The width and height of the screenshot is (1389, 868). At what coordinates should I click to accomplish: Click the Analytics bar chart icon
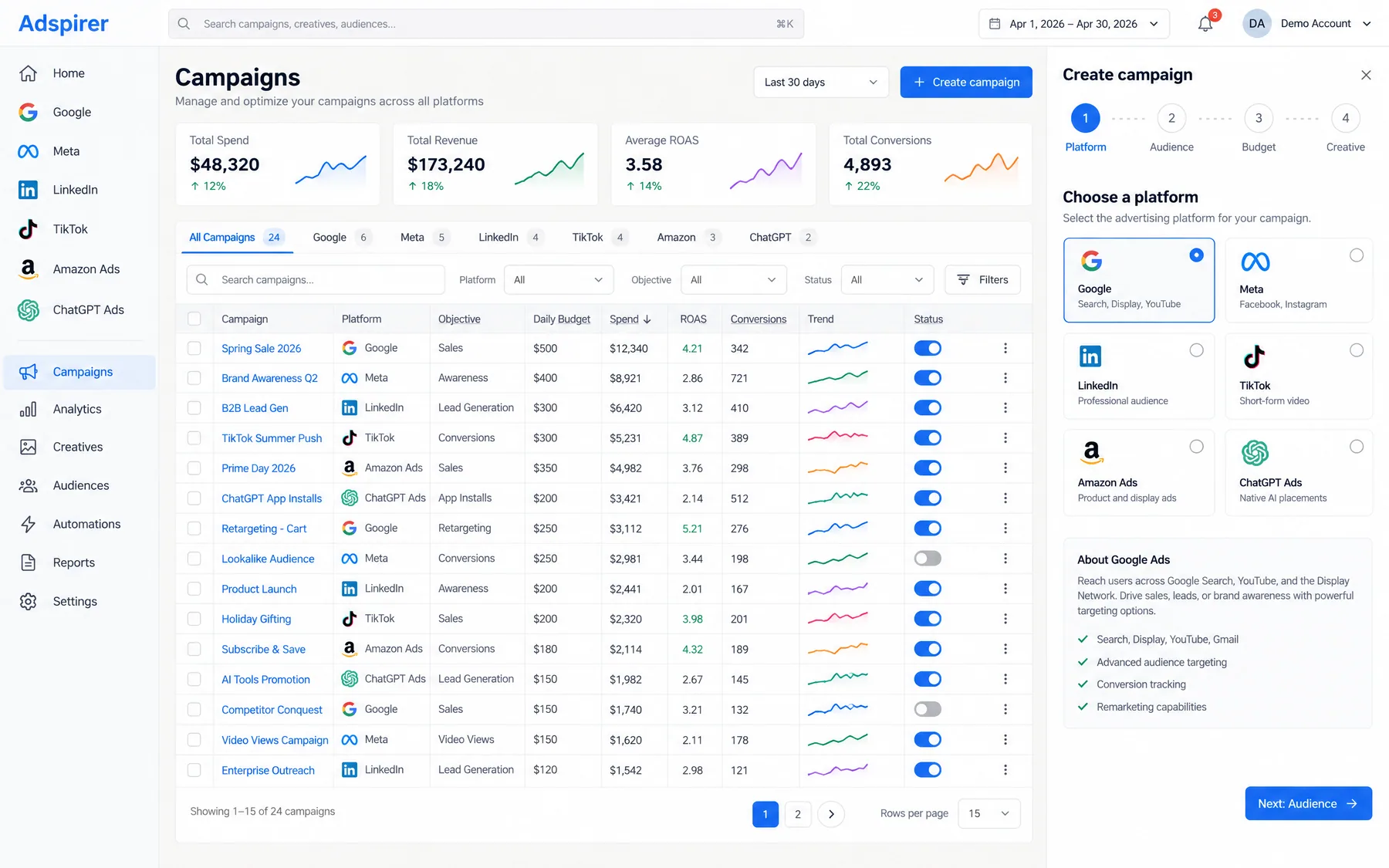click(29, 409)
